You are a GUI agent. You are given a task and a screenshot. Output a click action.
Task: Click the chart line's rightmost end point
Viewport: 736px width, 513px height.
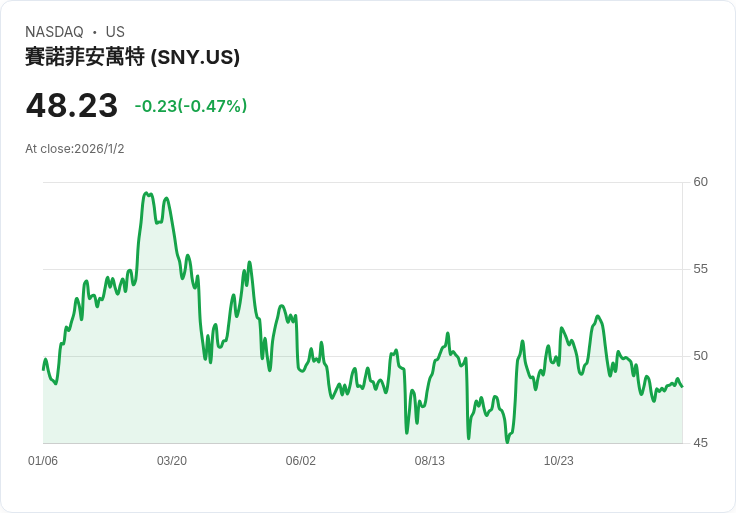click(682, 386)
